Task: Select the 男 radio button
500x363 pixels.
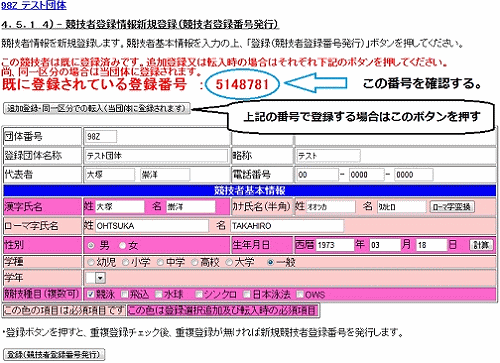Action: [91, 246]
